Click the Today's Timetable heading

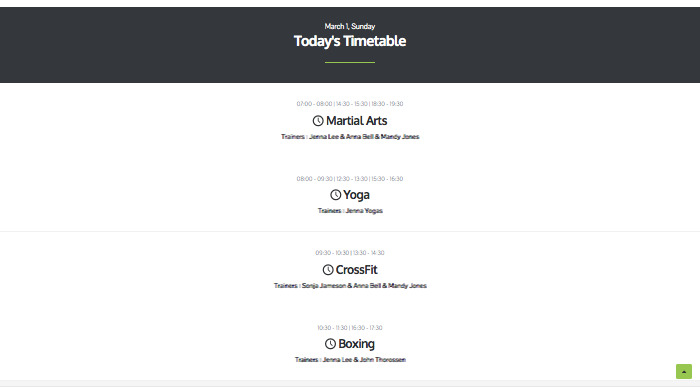[x=350, y=41]
